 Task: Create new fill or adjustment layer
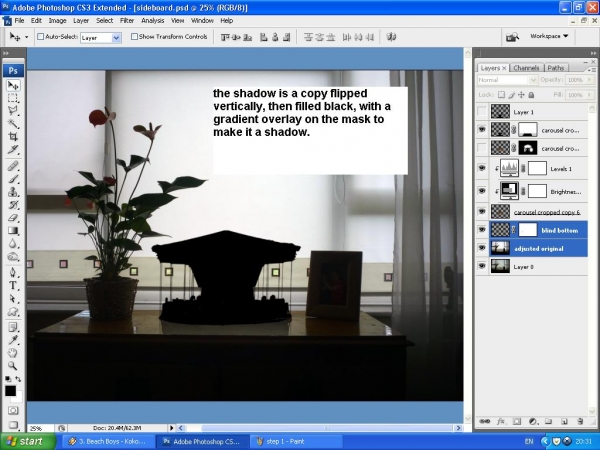(532, 421)
